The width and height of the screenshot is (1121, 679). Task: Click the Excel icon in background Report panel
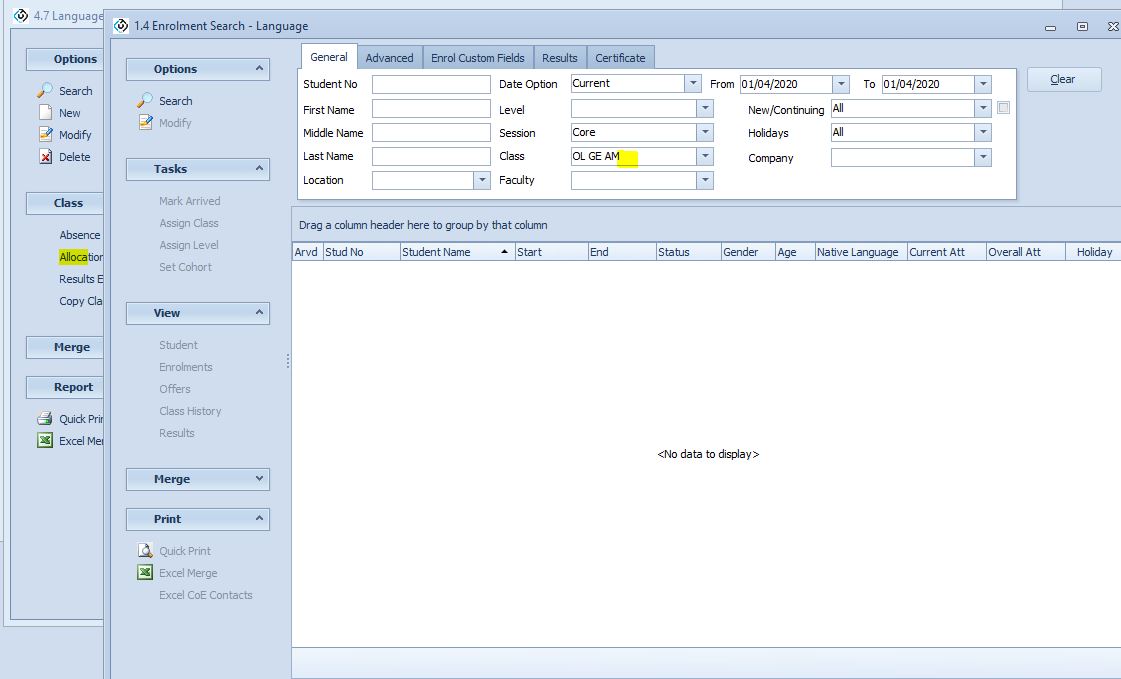pos(45,441)
